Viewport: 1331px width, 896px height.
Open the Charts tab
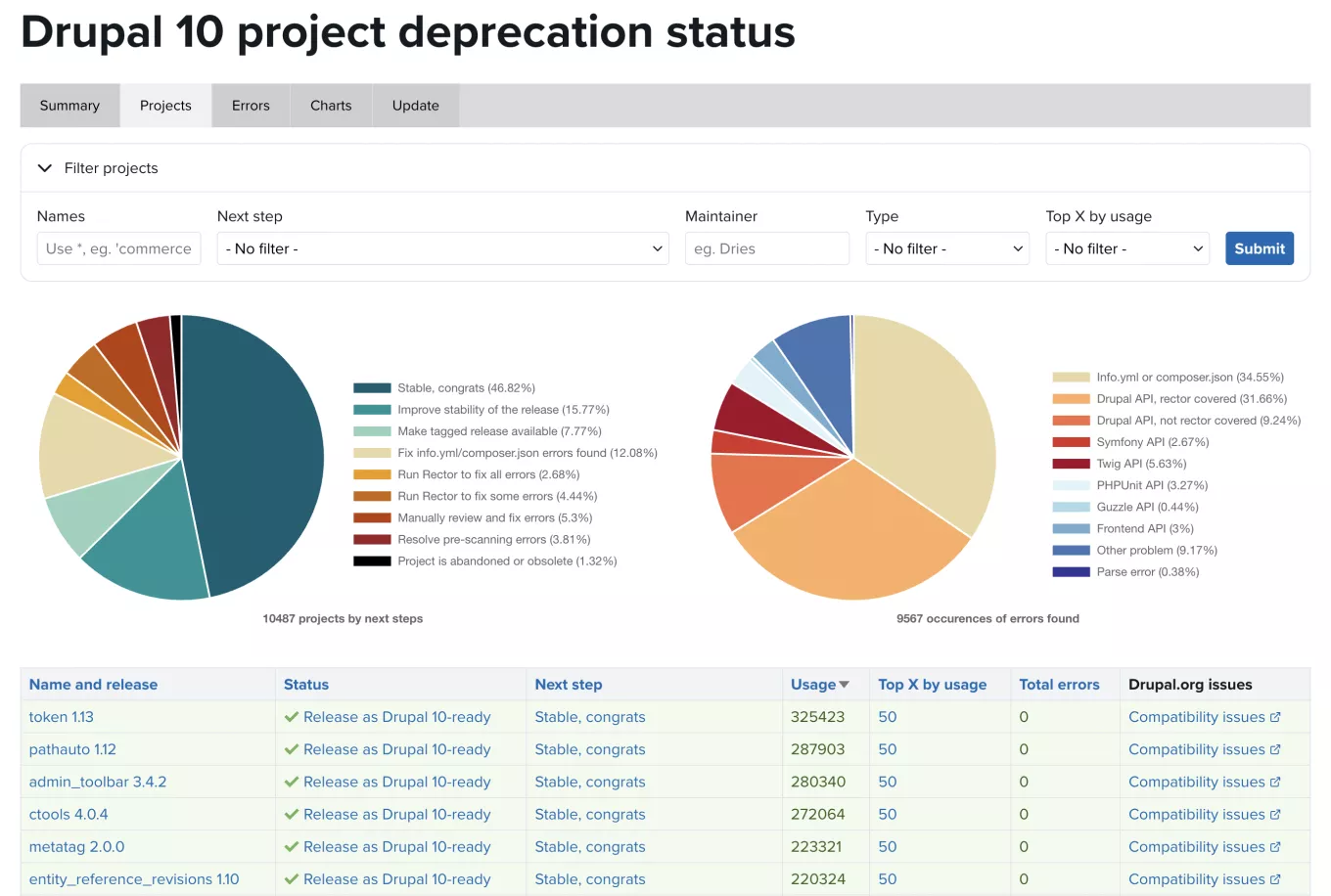(331, 106)
